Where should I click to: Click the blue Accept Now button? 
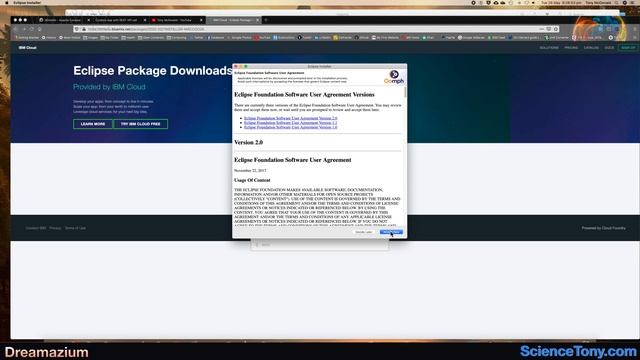[391, 232]
